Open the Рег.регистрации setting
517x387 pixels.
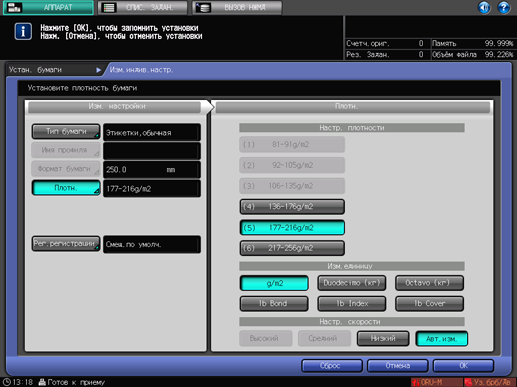coord(66,244)
